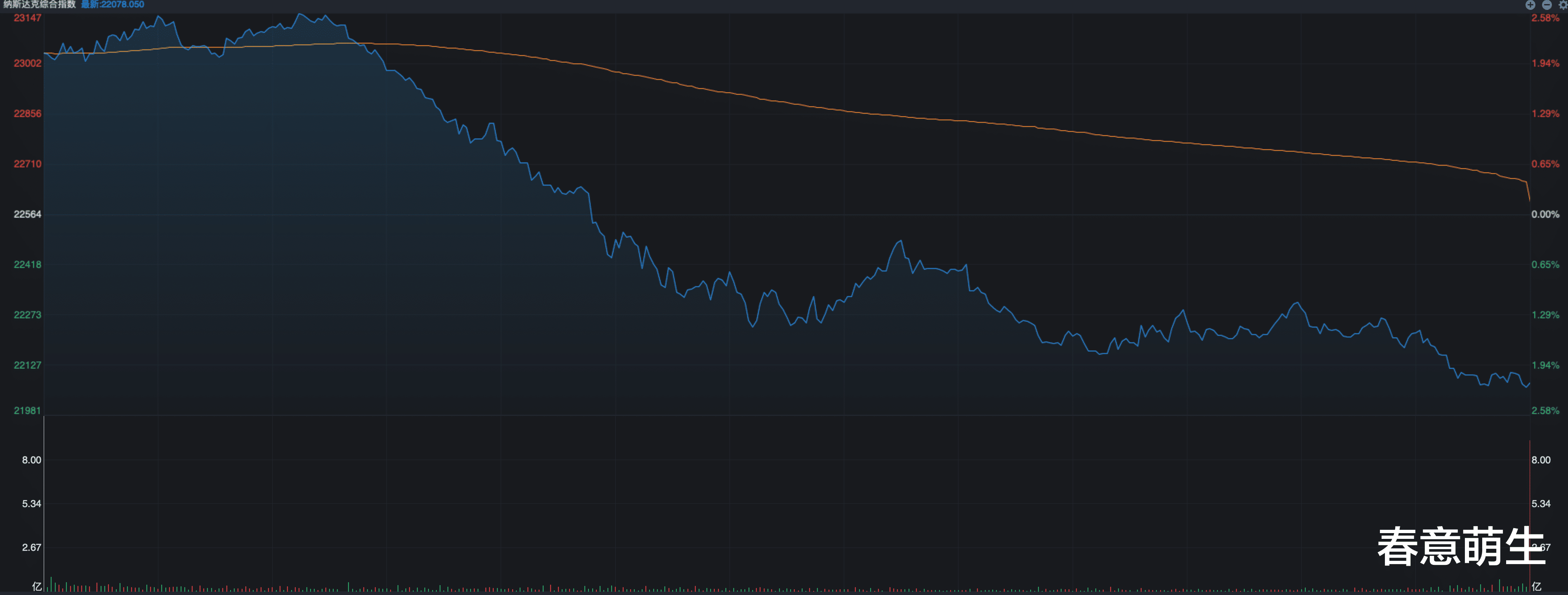This screenshot has height=595, width=1568.
Task: Click the 0.00% percentage axis label
Action: click(x=1545, y=215)
